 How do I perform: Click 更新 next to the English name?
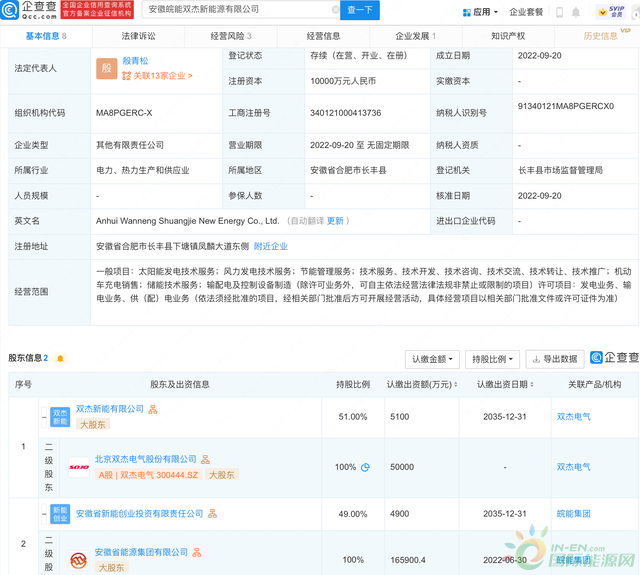pos(335,221)
